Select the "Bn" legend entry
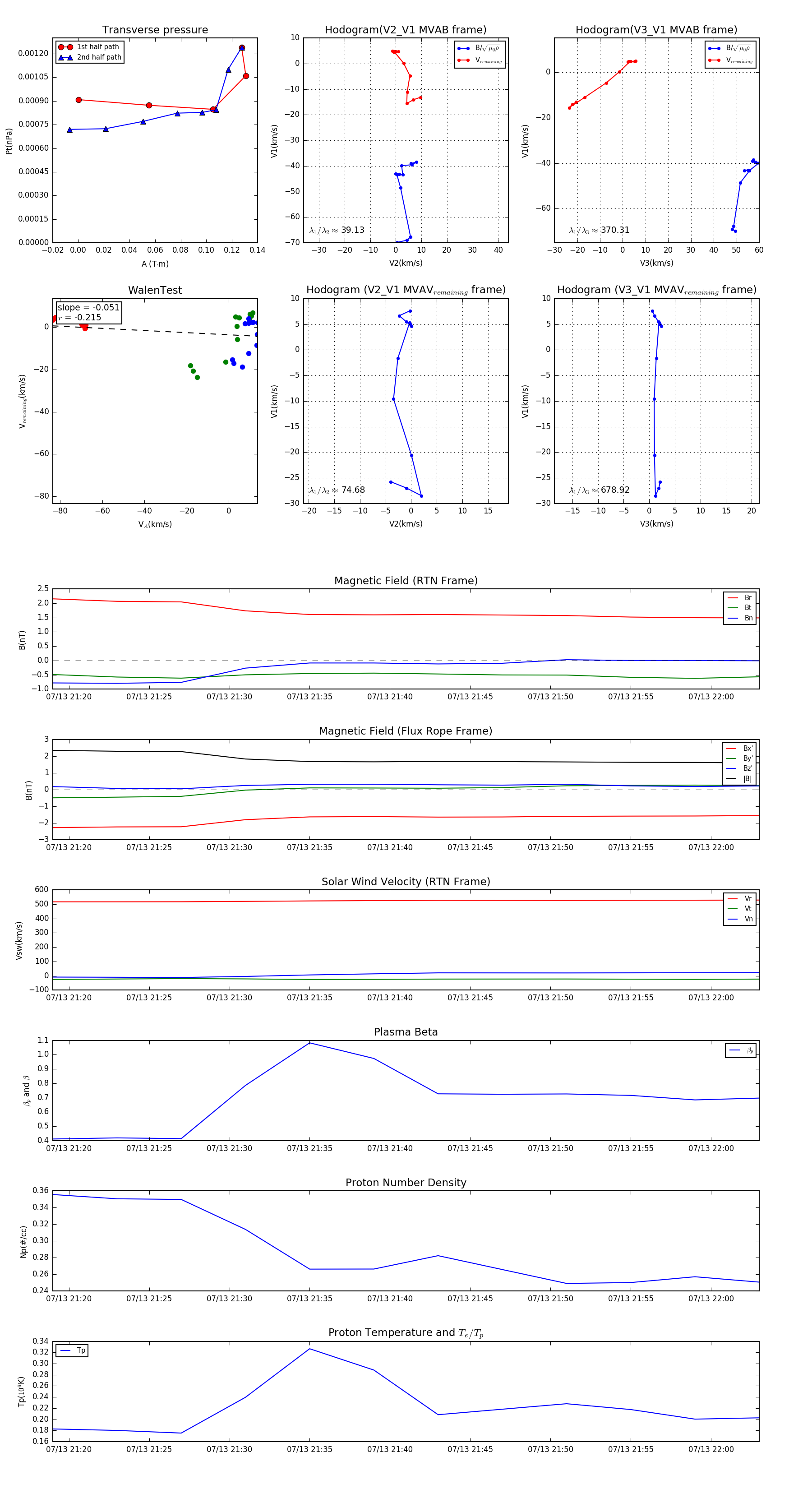 [x=740, y=619]
